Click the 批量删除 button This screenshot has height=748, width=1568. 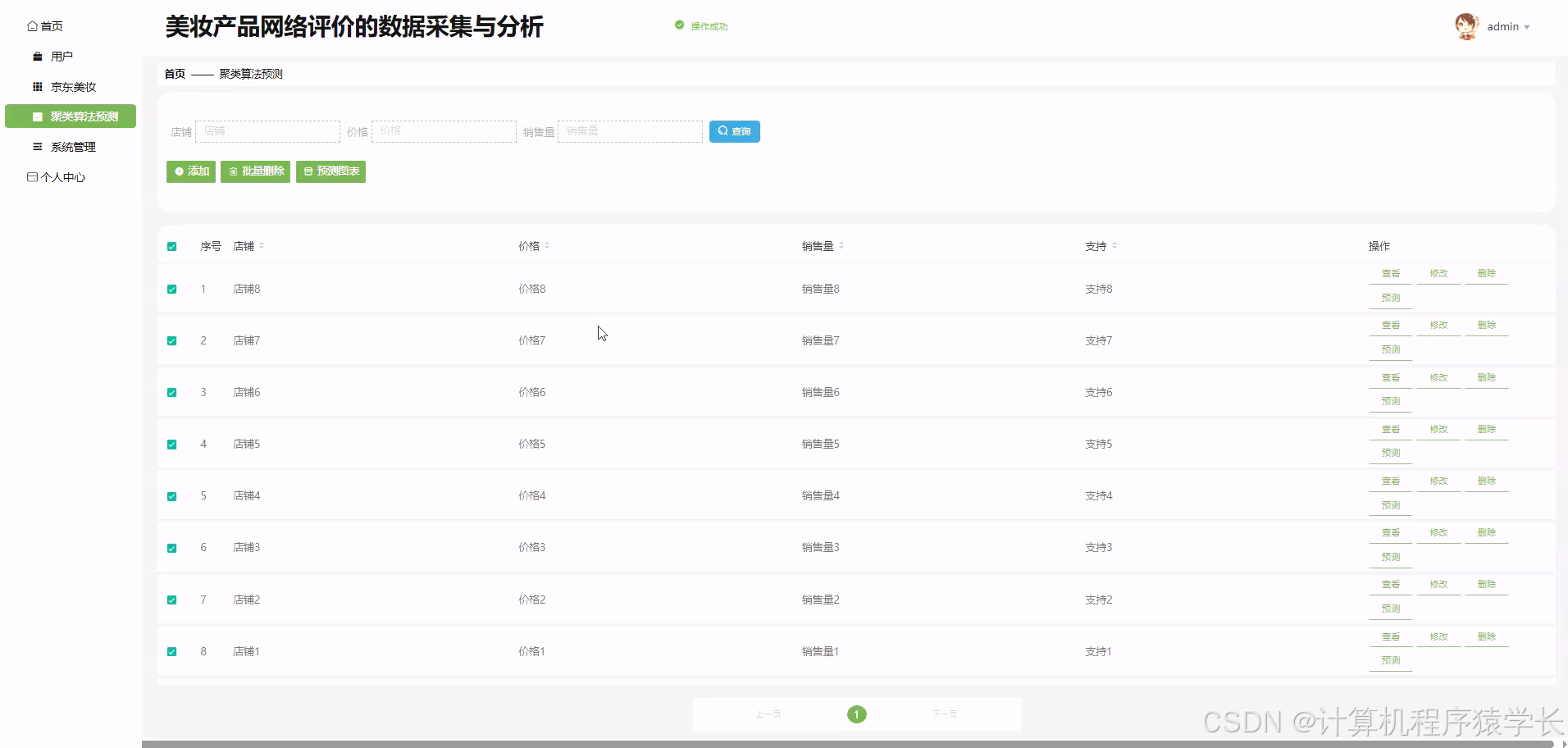[256, 171]
